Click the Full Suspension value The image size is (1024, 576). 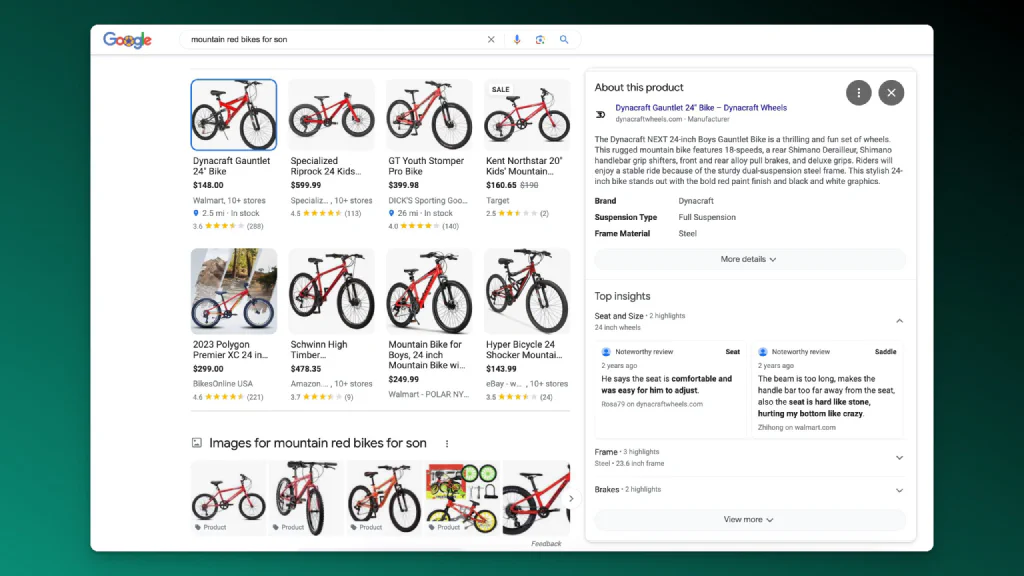(707, 217)
